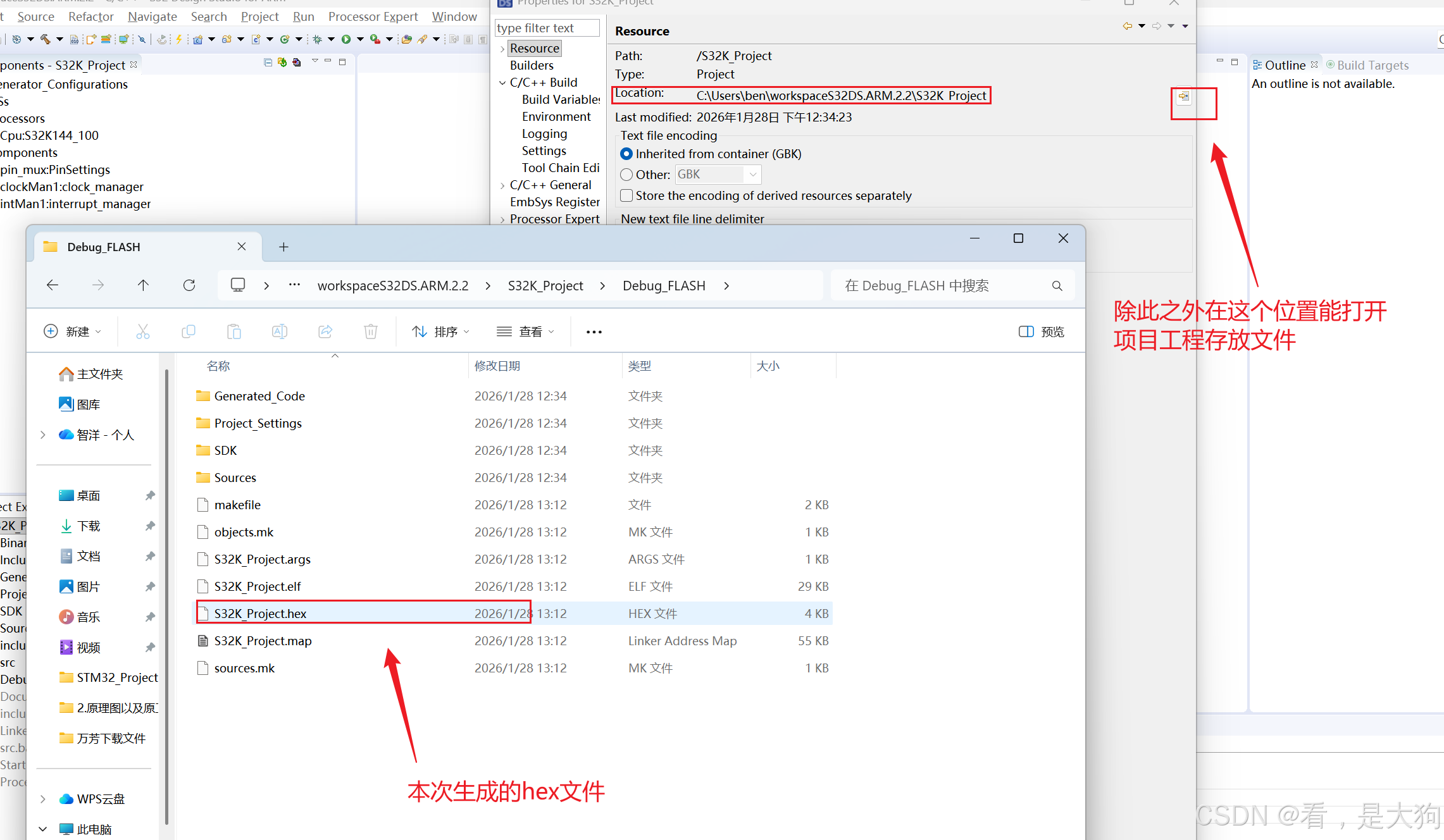Click the show-in-system-explorer icon beside Location
The width and height of the screenshot is (1444, 840).
click(x=1183, y=97)
